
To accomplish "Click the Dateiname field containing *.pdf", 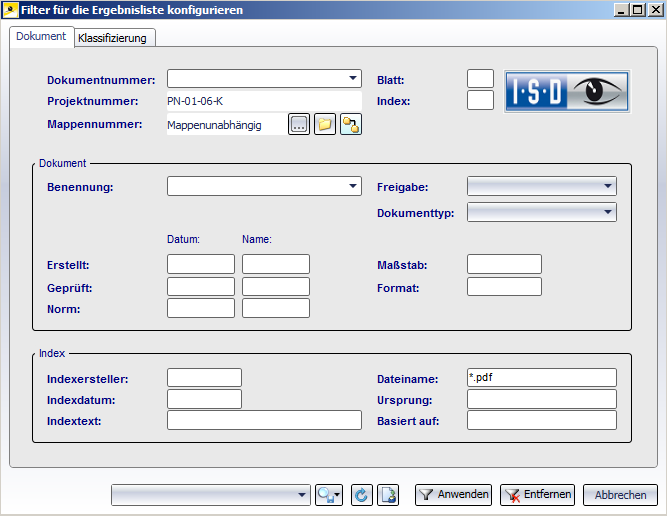I will (541, 377).
